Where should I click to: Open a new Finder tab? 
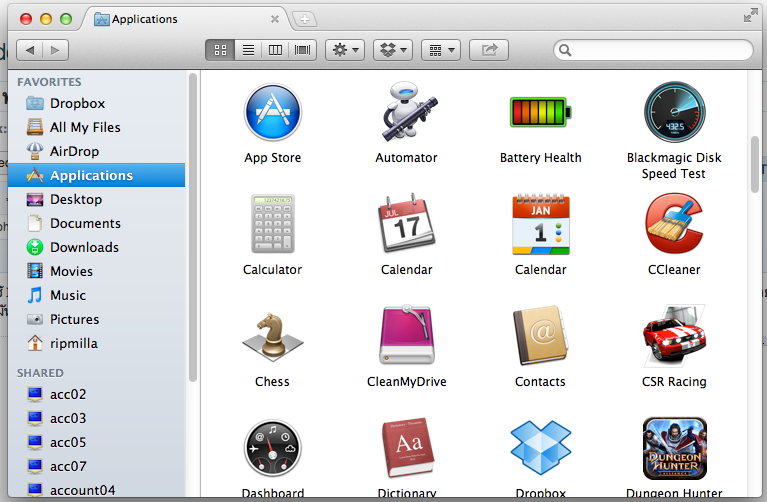pyautogui.click(x=304, y=19)
